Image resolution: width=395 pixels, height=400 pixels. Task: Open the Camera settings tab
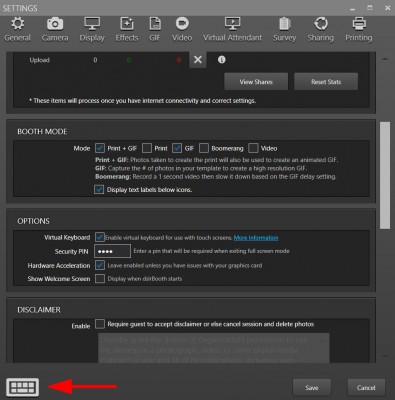pyautogui.click(x=55, y=30)
